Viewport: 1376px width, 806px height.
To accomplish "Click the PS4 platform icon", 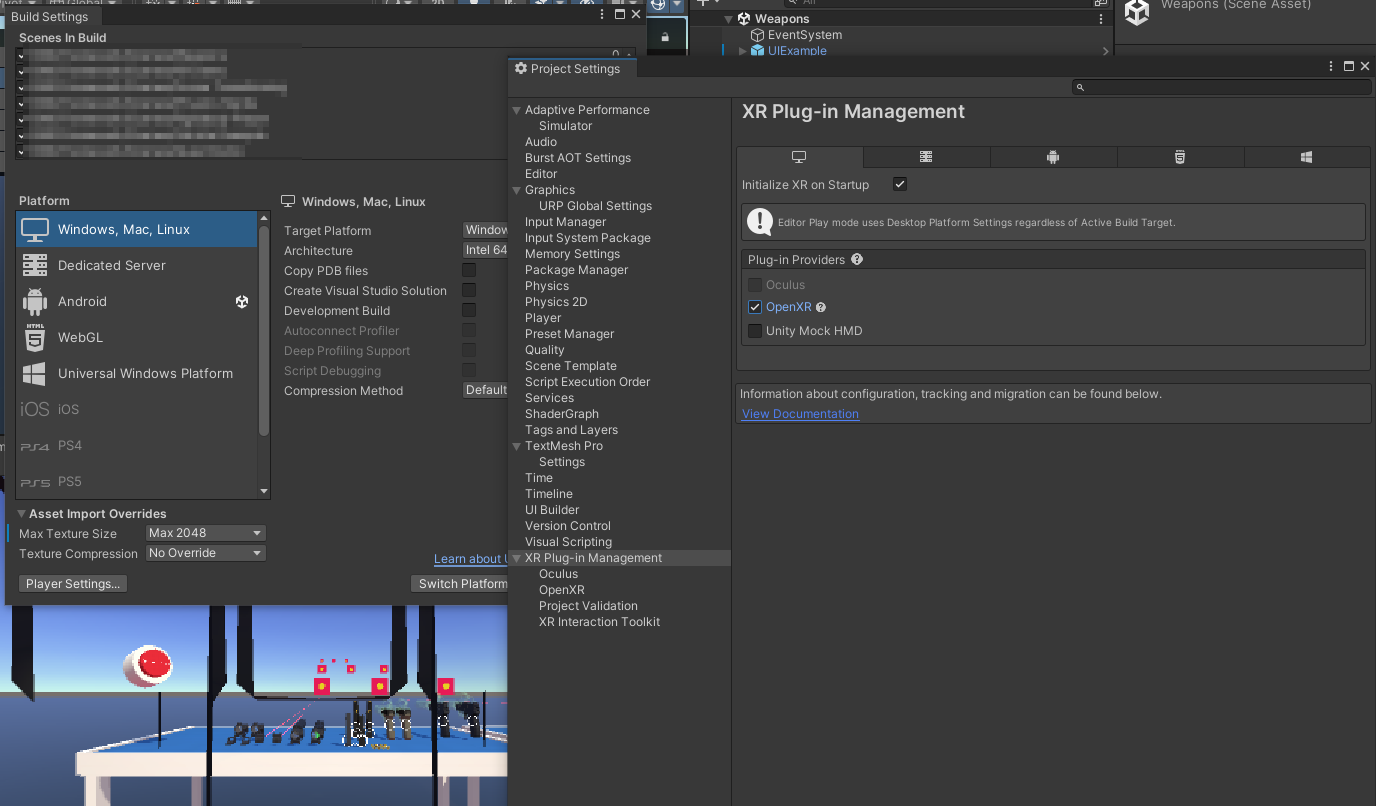I will point(35,446).
